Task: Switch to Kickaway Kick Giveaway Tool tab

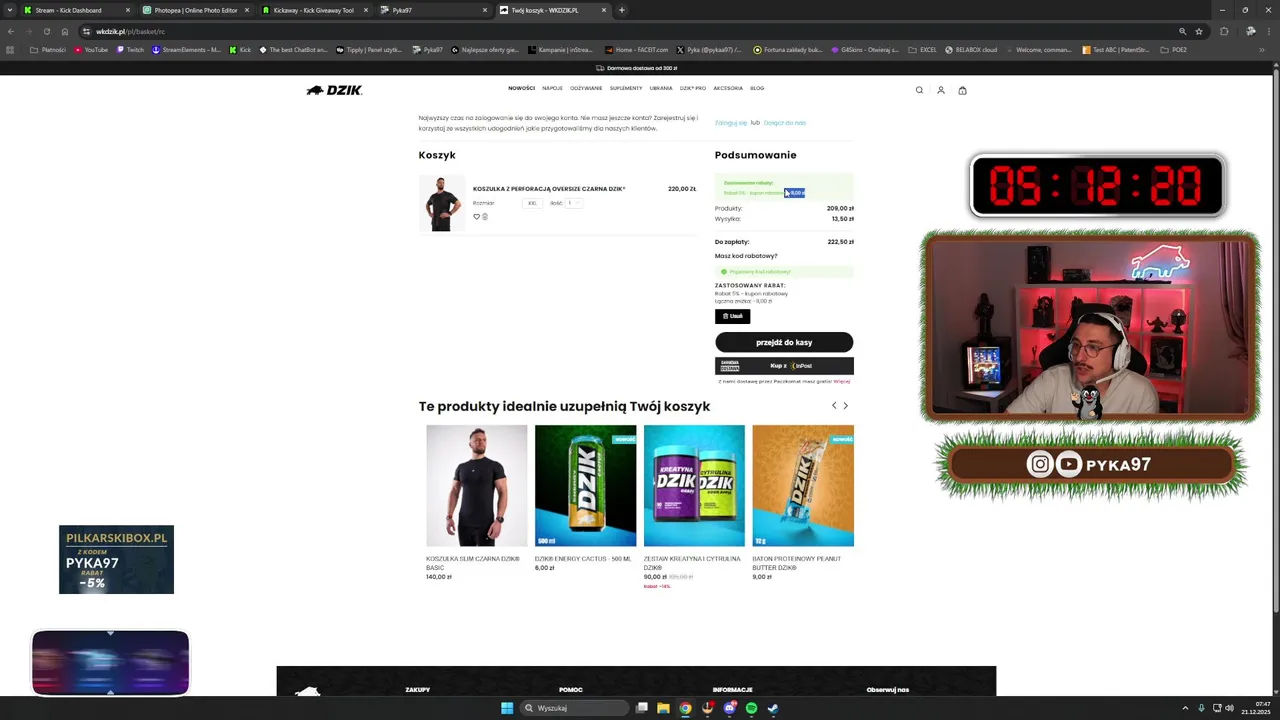Action: tap(314, 10)
